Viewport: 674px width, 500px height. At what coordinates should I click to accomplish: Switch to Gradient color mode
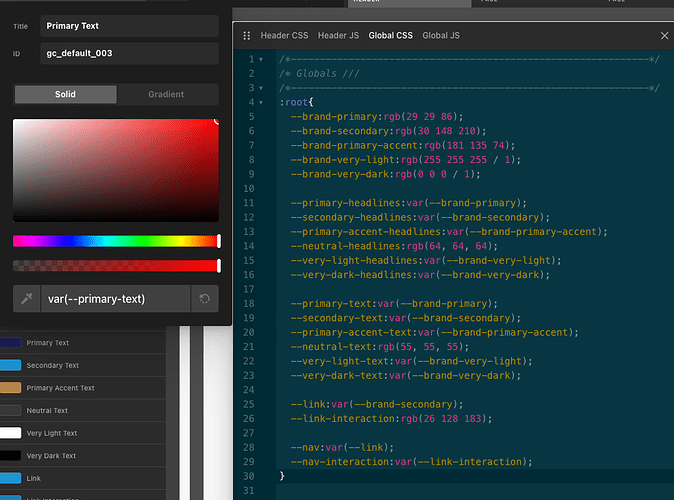pyautogui.click(x=166, y=94)
